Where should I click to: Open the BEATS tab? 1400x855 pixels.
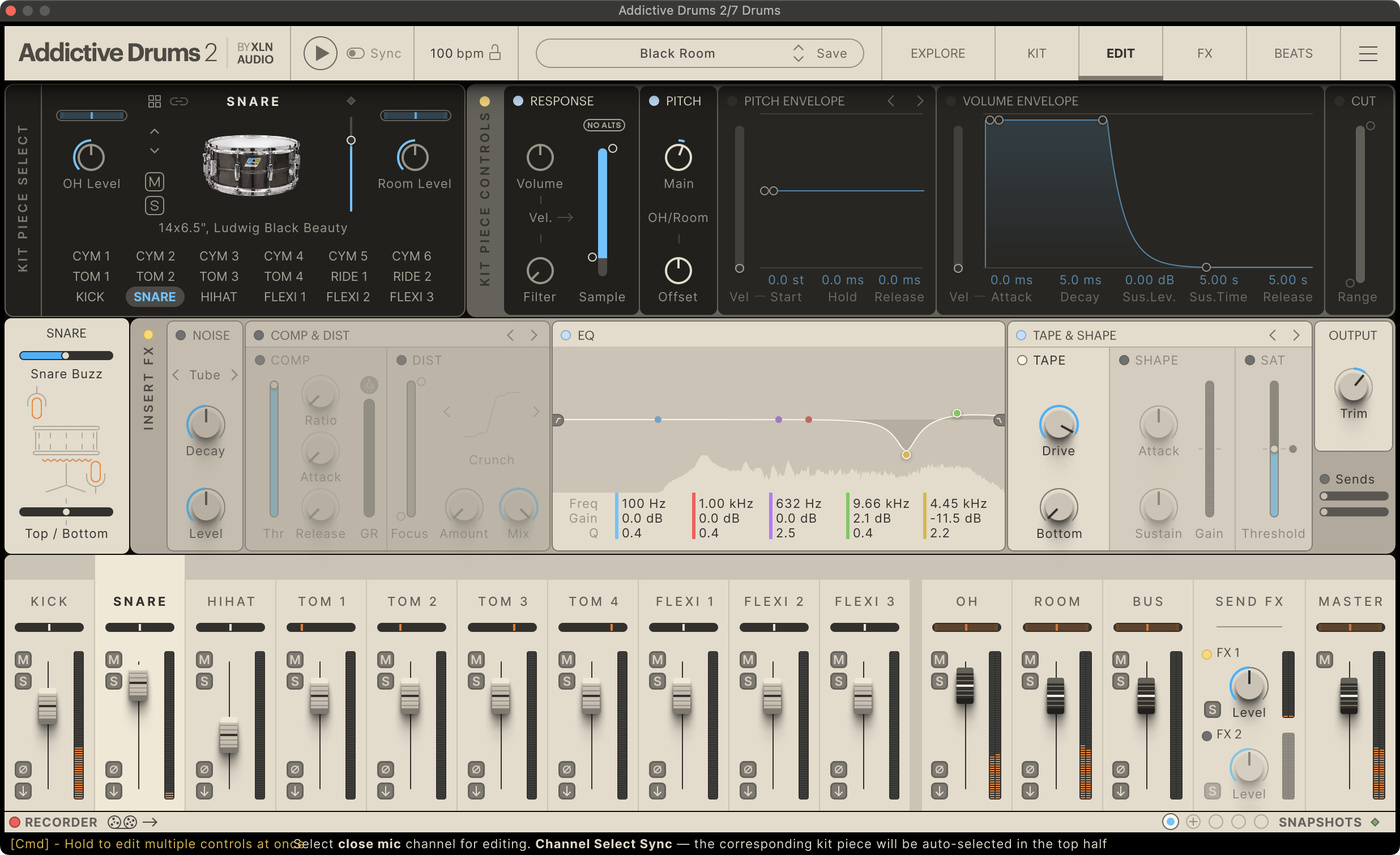1293,53
